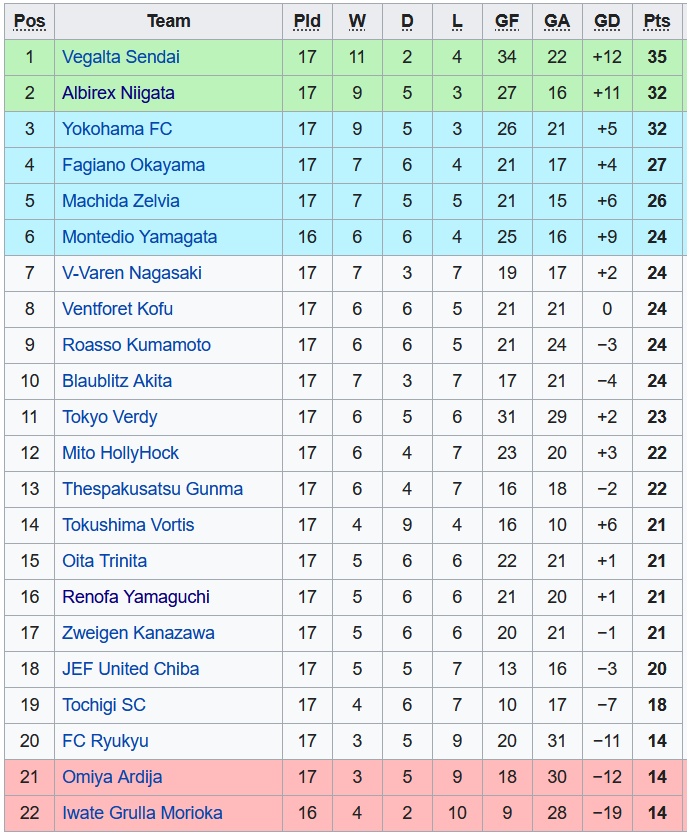
Task: Open Yokohama FC team page
Action: coord(117,129)
